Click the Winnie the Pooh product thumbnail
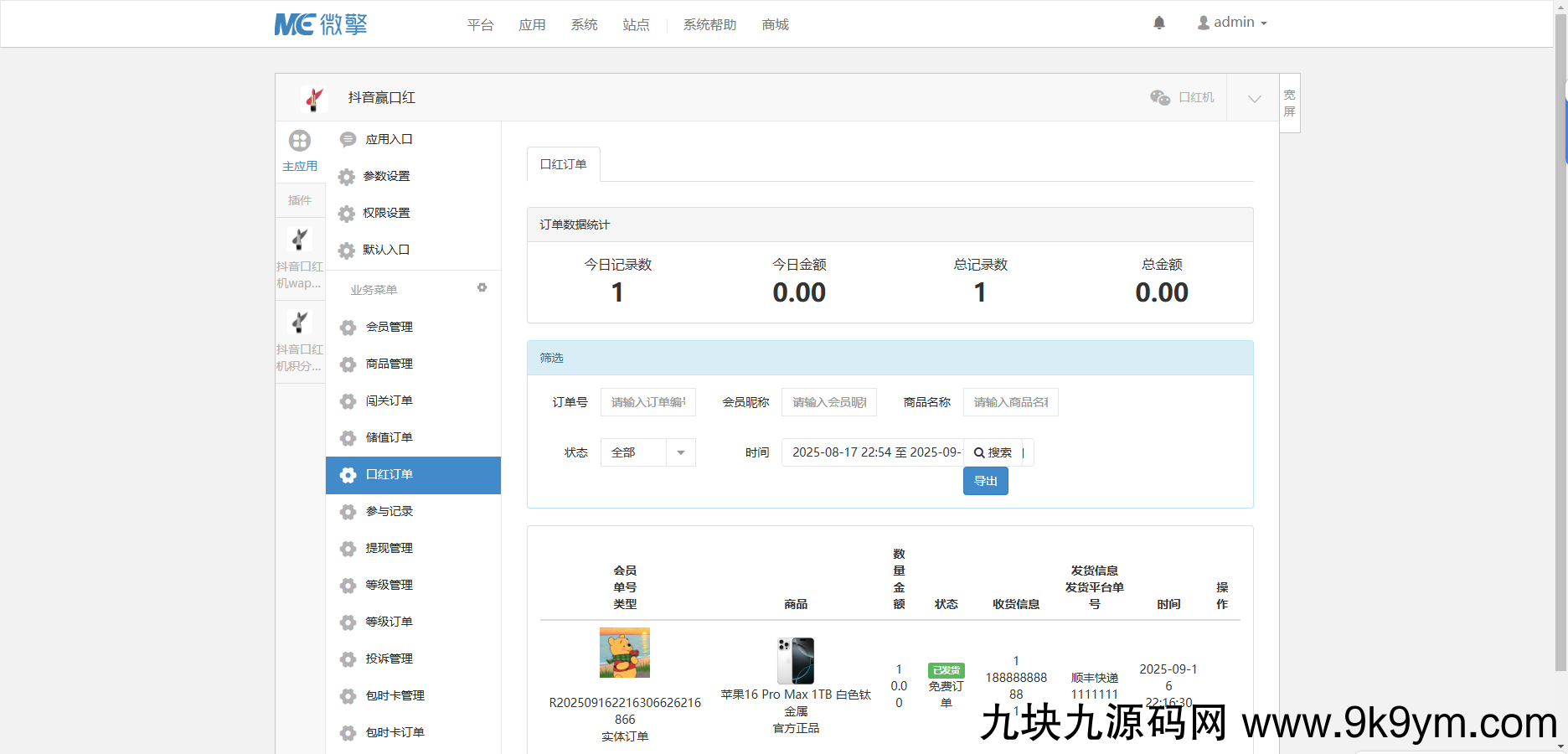The height and width of the screenshot is (754, 1568). [624, 652]
